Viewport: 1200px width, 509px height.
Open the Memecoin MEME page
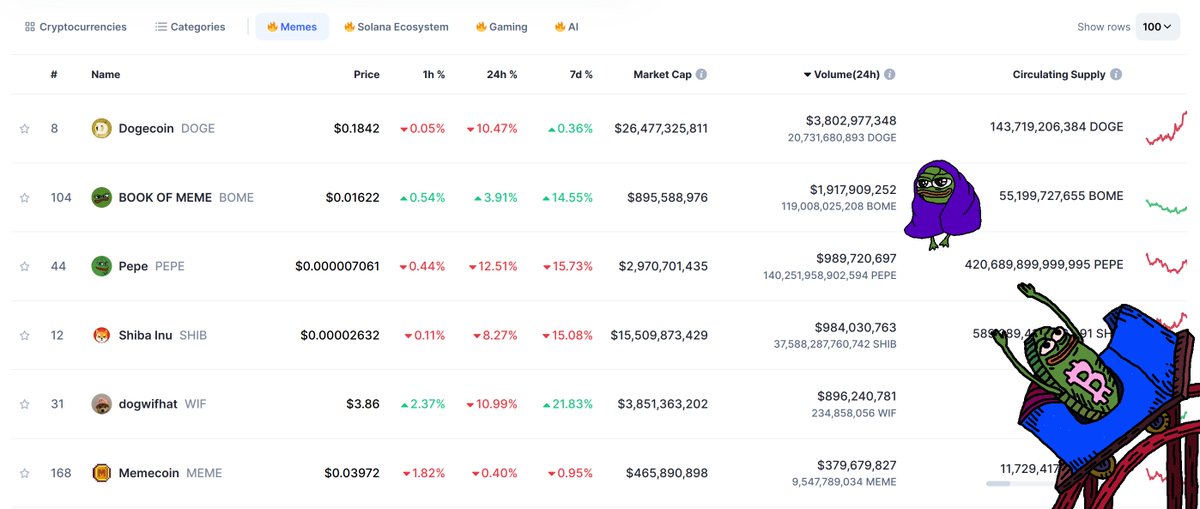point(170,473)
